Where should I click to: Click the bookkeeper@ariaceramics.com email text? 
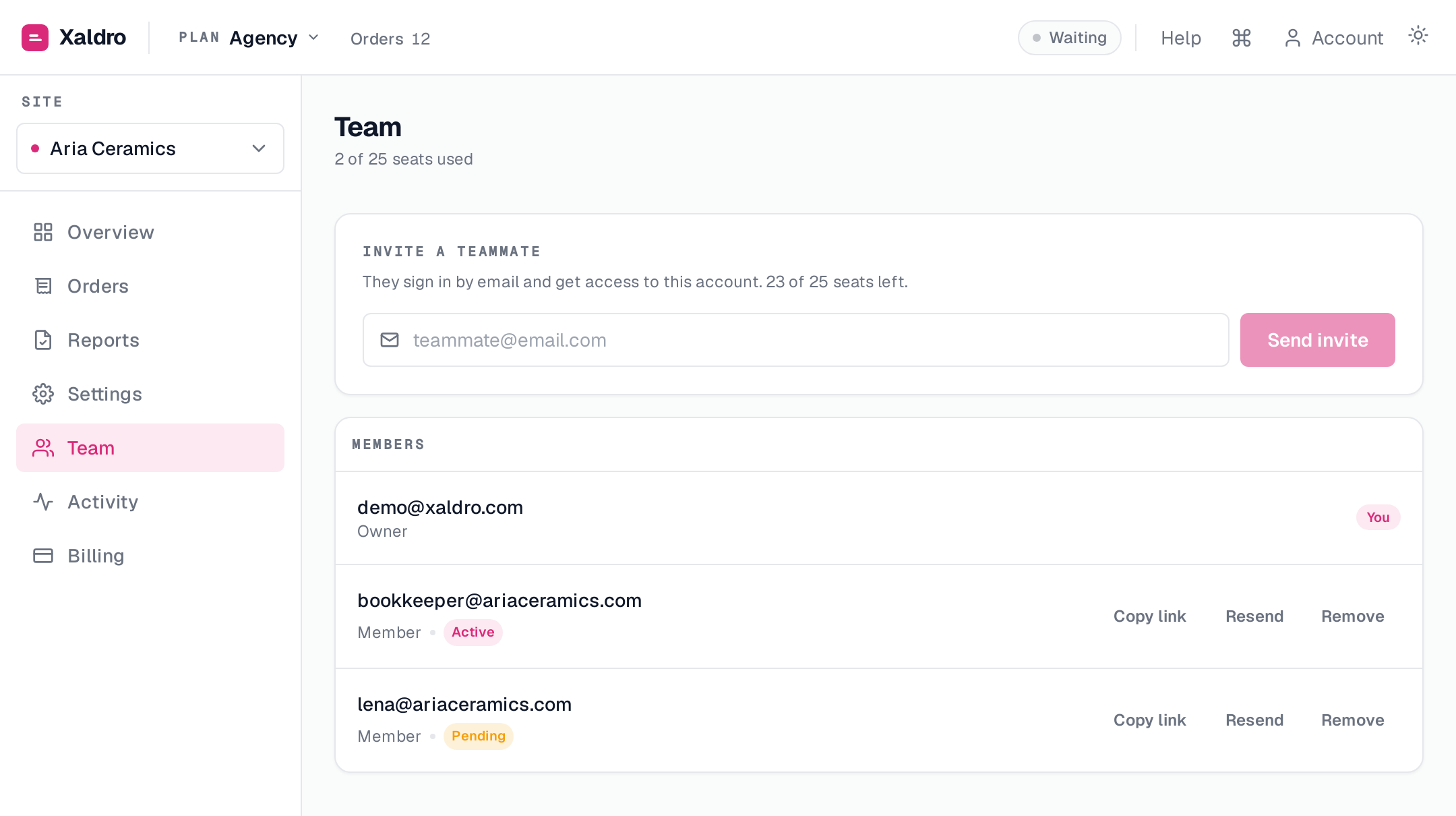(x=499, y=600)
